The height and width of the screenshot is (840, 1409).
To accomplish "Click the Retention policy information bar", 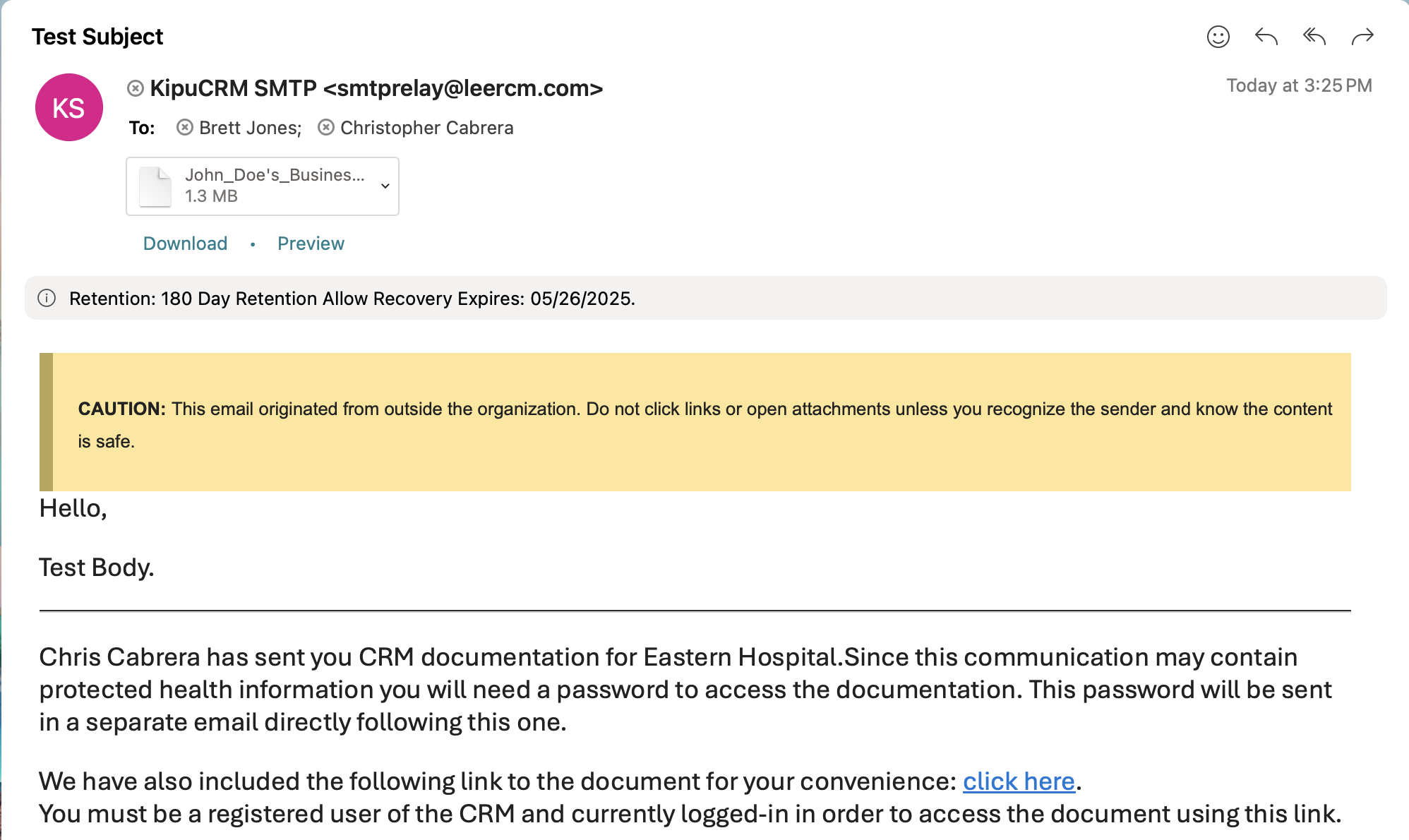I will [706, 298].
